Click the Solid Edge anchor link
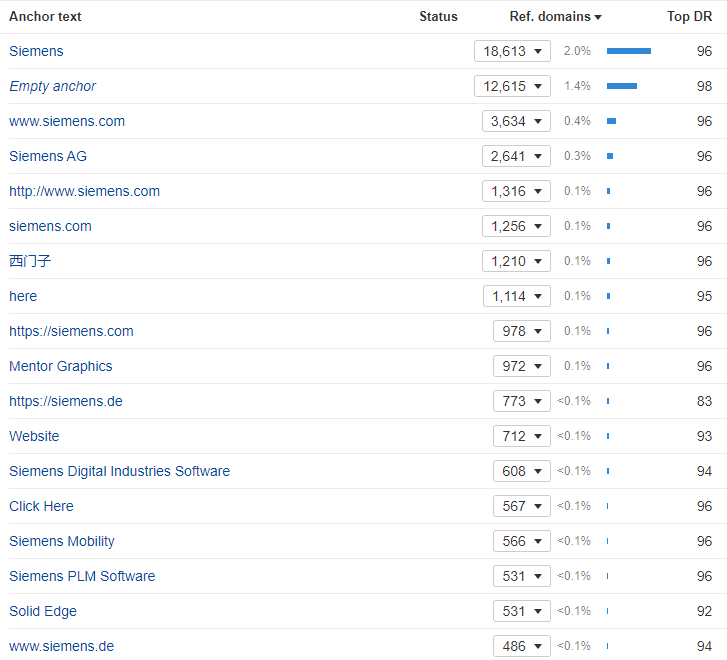727x660 pixels. click(x=43, y=611)
